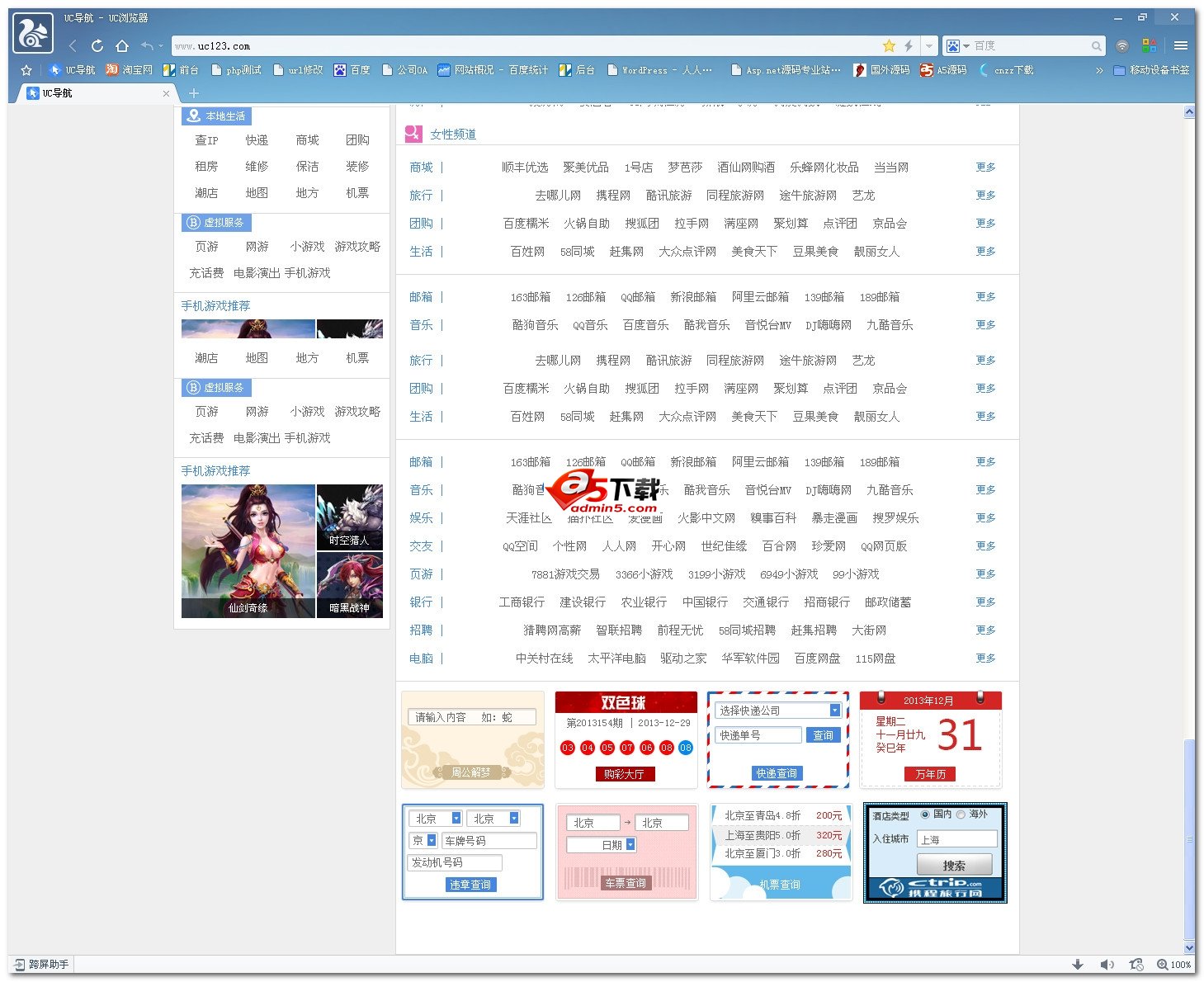The width and height of the screenshot is (1204, 982).
Task: Close the UC导航 tab
Action: tap(166, 93)
